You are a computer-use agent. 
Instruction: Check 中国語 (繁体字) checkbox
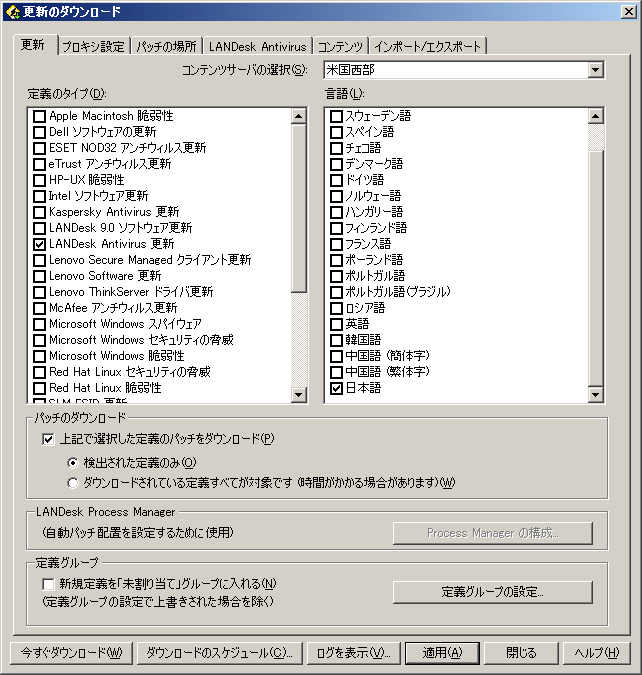[x=336, y=372]
